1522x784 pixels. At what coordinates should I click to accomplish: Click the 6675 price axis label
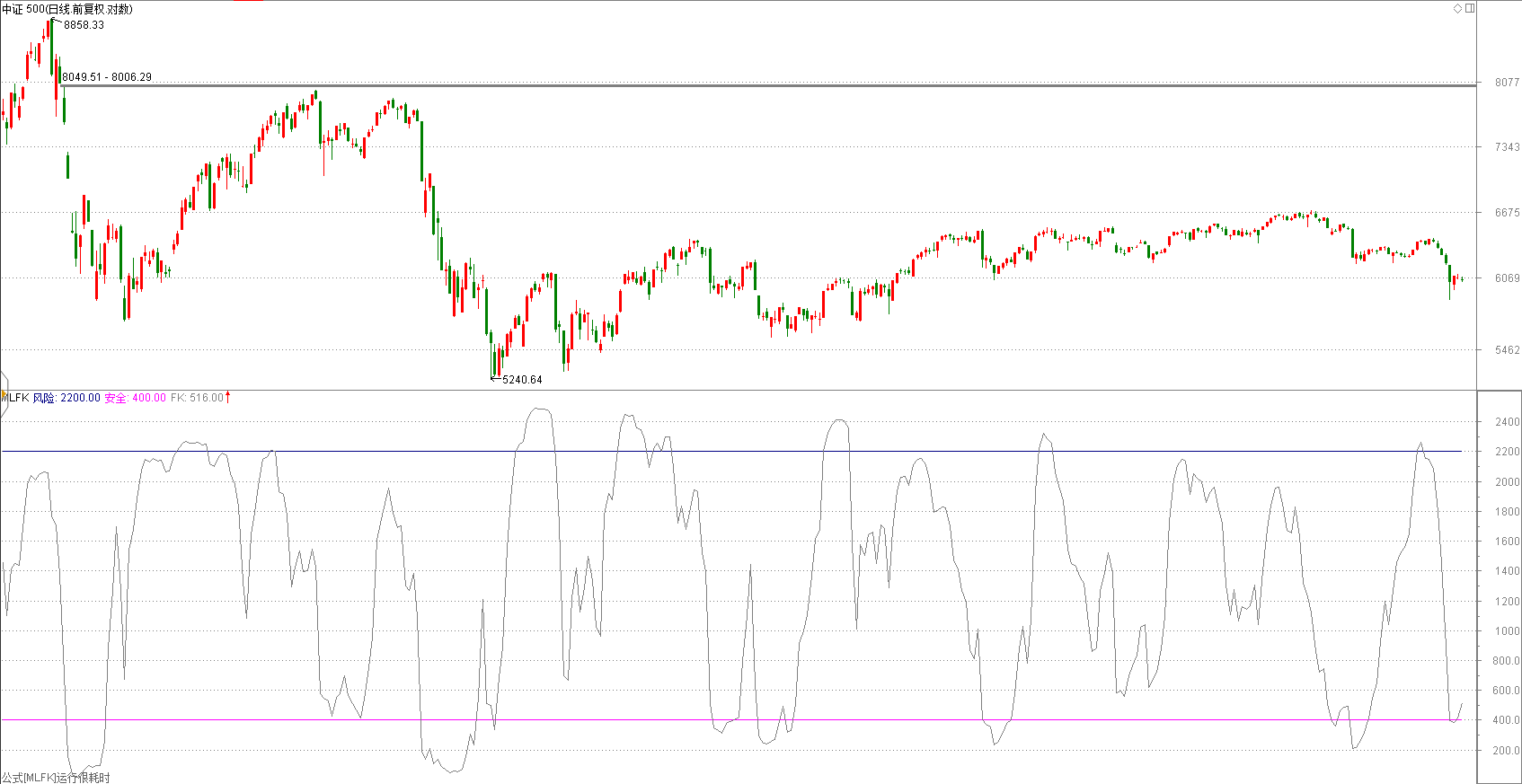[x=1507, y=213]
